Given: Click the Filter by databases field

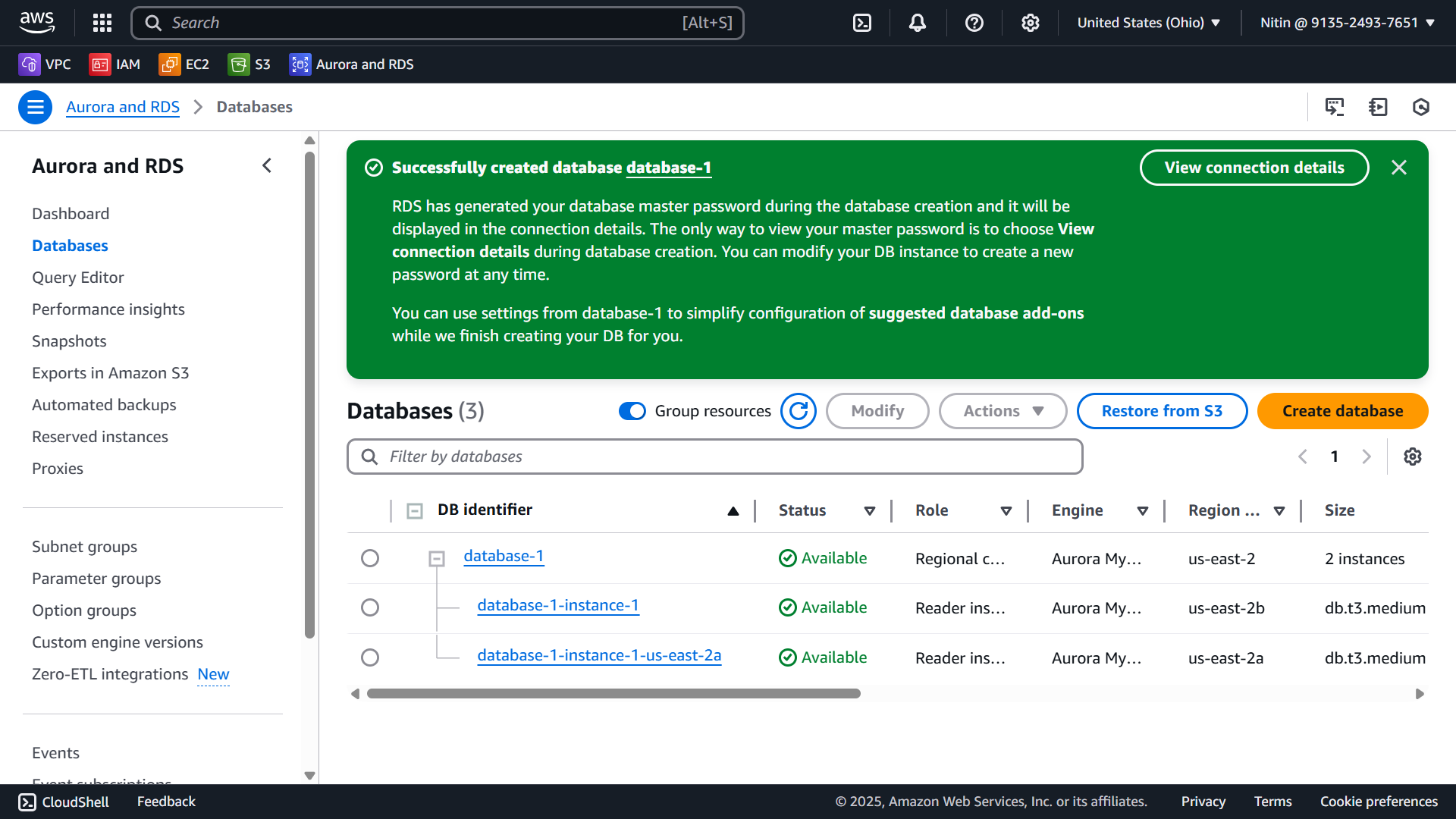Looking at the screenshot, I should pyautogui.click(x=714, y=457).
